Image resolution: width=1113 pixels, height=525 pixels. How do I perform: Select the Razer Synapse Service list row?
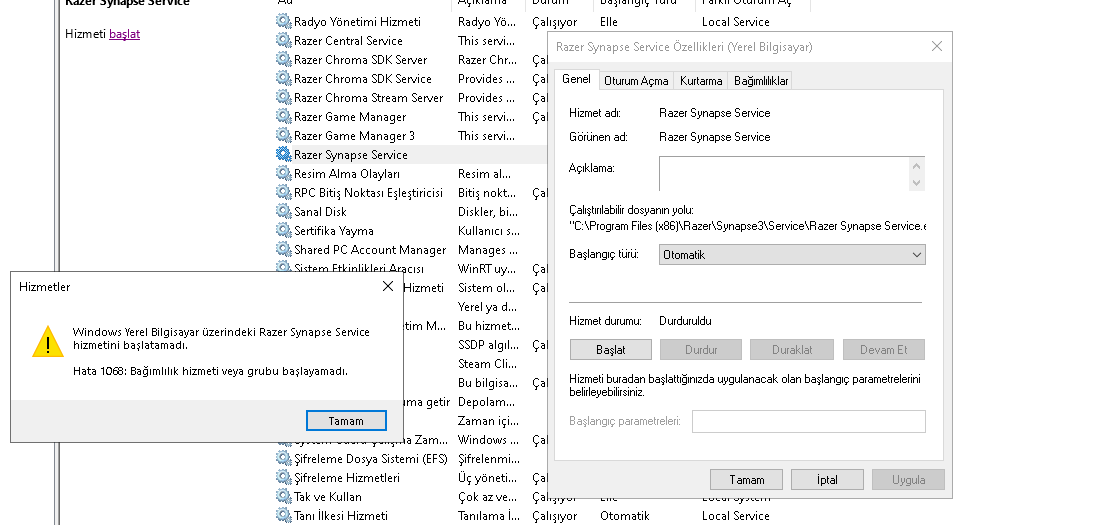[412, 155]
